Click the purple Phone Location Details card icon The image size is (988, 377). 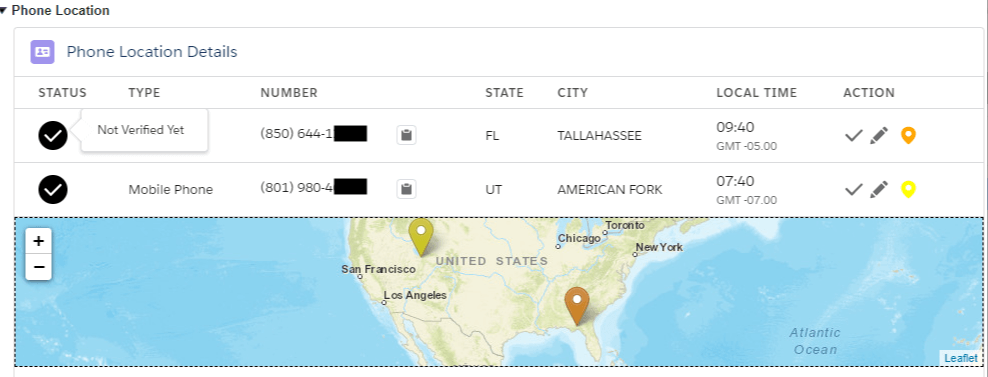42,52
